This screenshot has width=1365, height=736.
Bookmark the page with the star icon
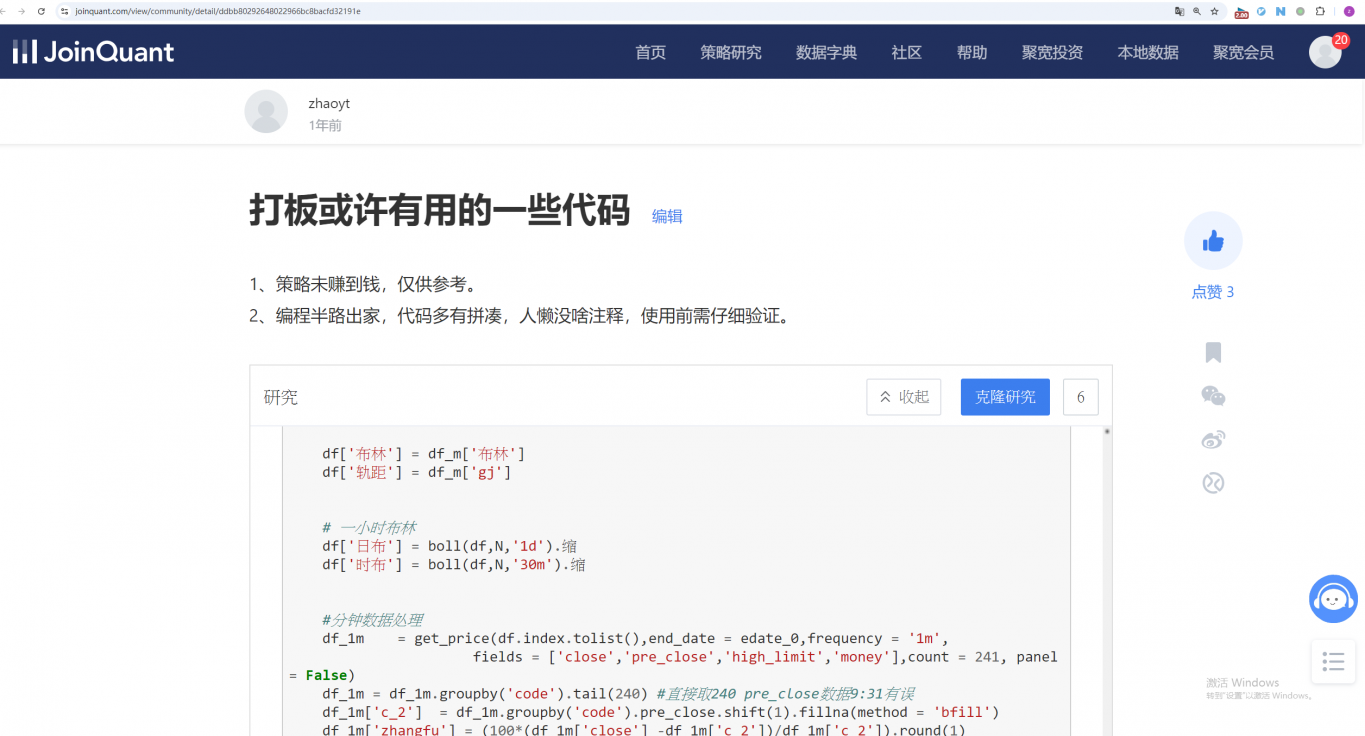click(1214, 11)
